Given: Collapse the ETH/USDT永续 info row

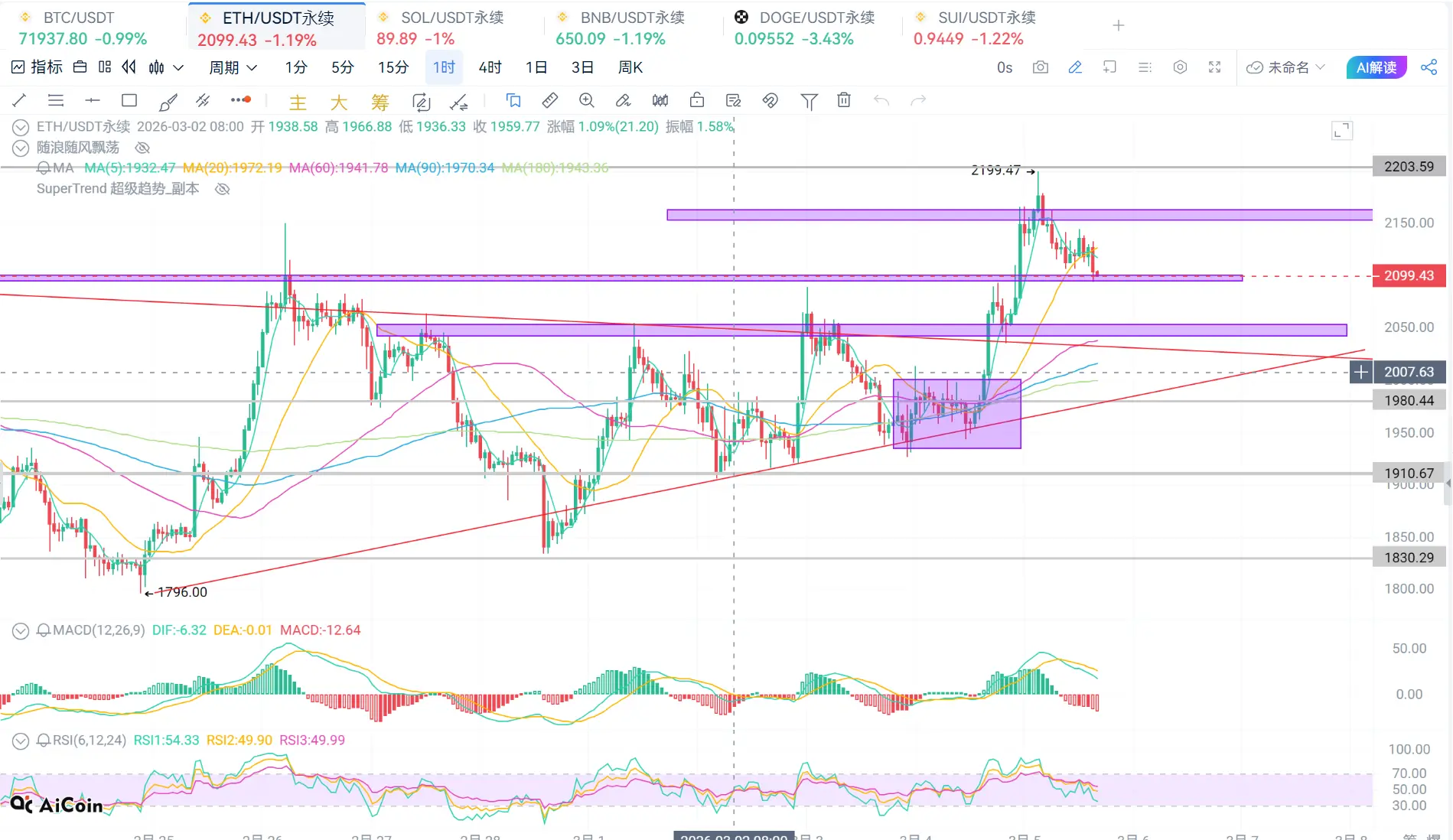Looking at the screenshot, I should 21,127.
